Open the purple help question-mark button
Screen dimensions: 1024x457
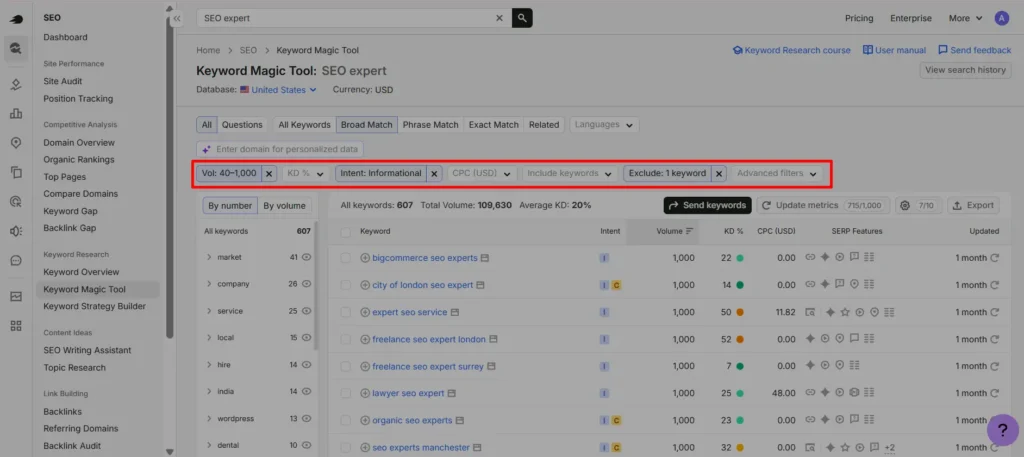[1002, 430]
